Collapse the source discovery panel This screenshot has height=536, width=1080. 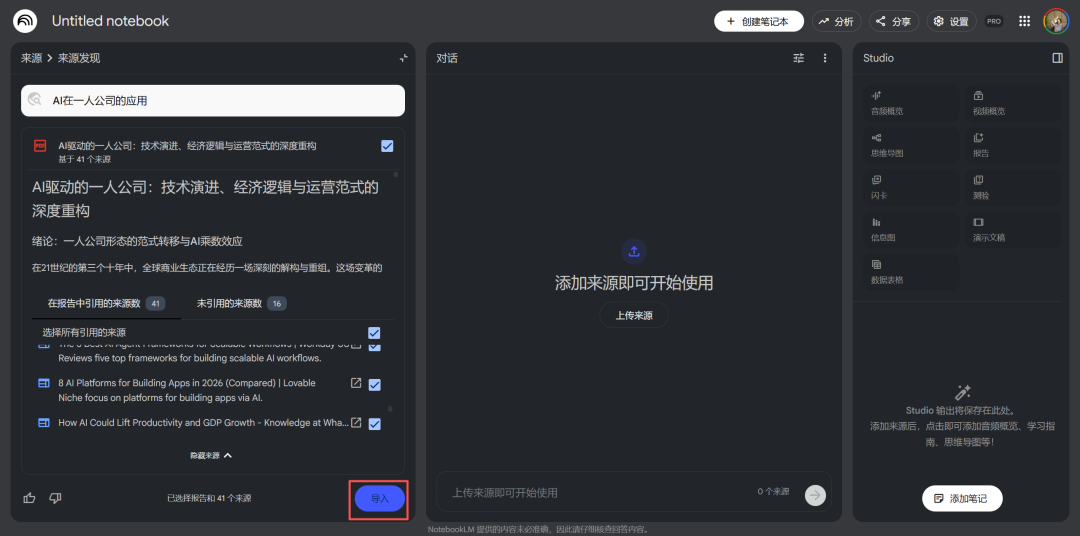click(x=404, y=59)
